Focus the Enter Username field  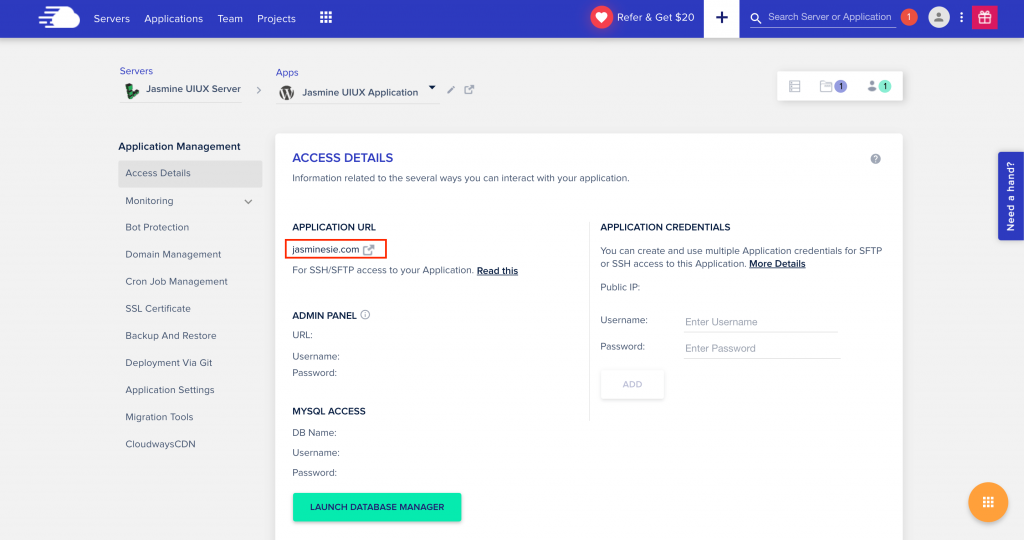761,322
